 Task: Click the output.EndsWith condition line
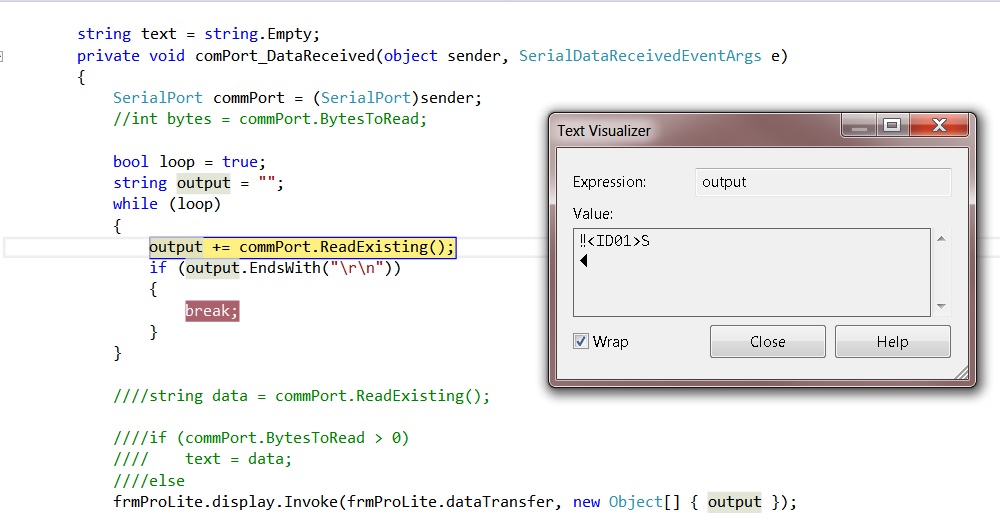point(275,267)
